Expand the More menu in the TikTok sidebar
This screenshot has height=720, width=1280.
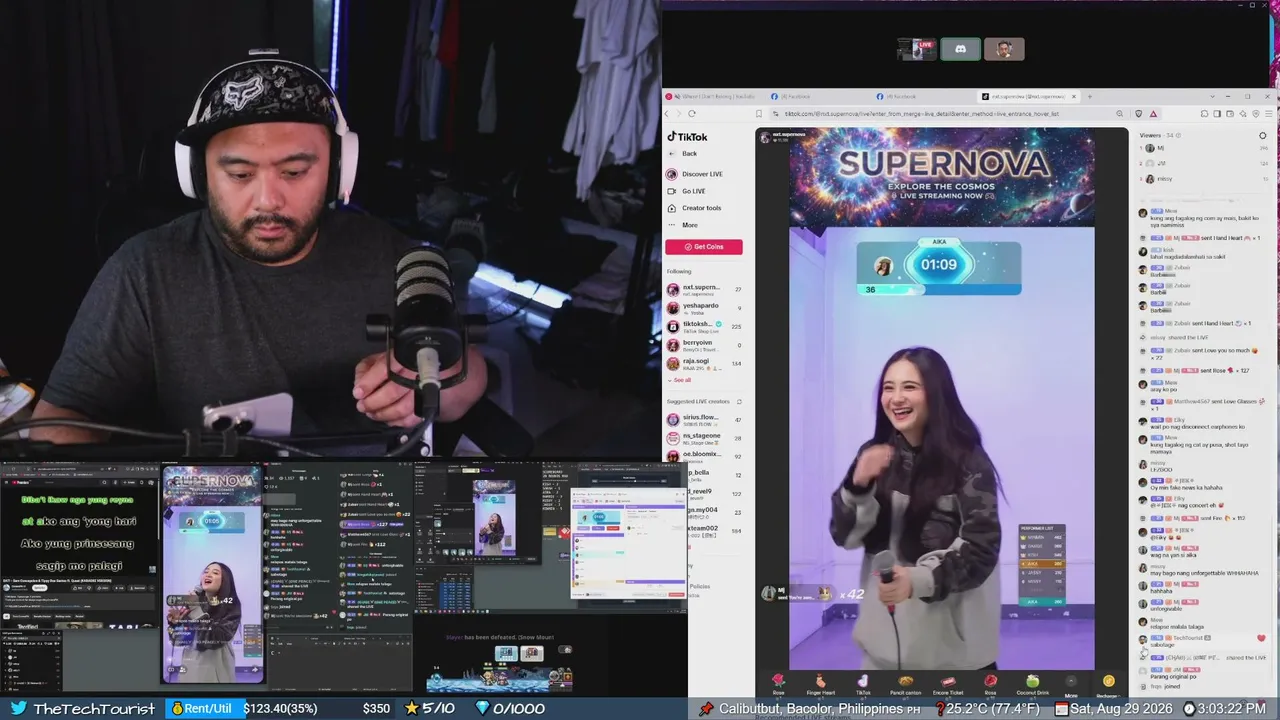tap(682, 225)
